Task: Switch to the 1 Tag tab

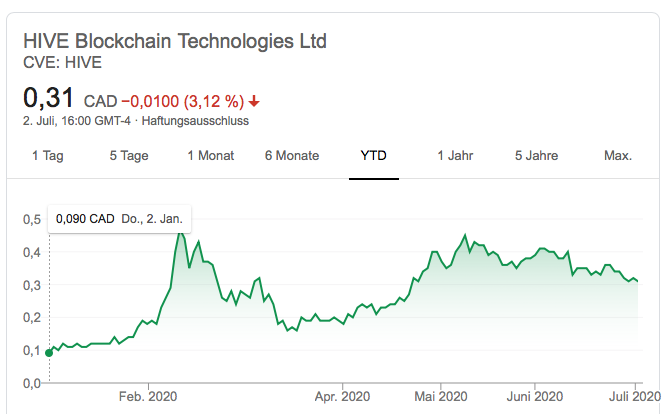Action: tap(49, 155)
